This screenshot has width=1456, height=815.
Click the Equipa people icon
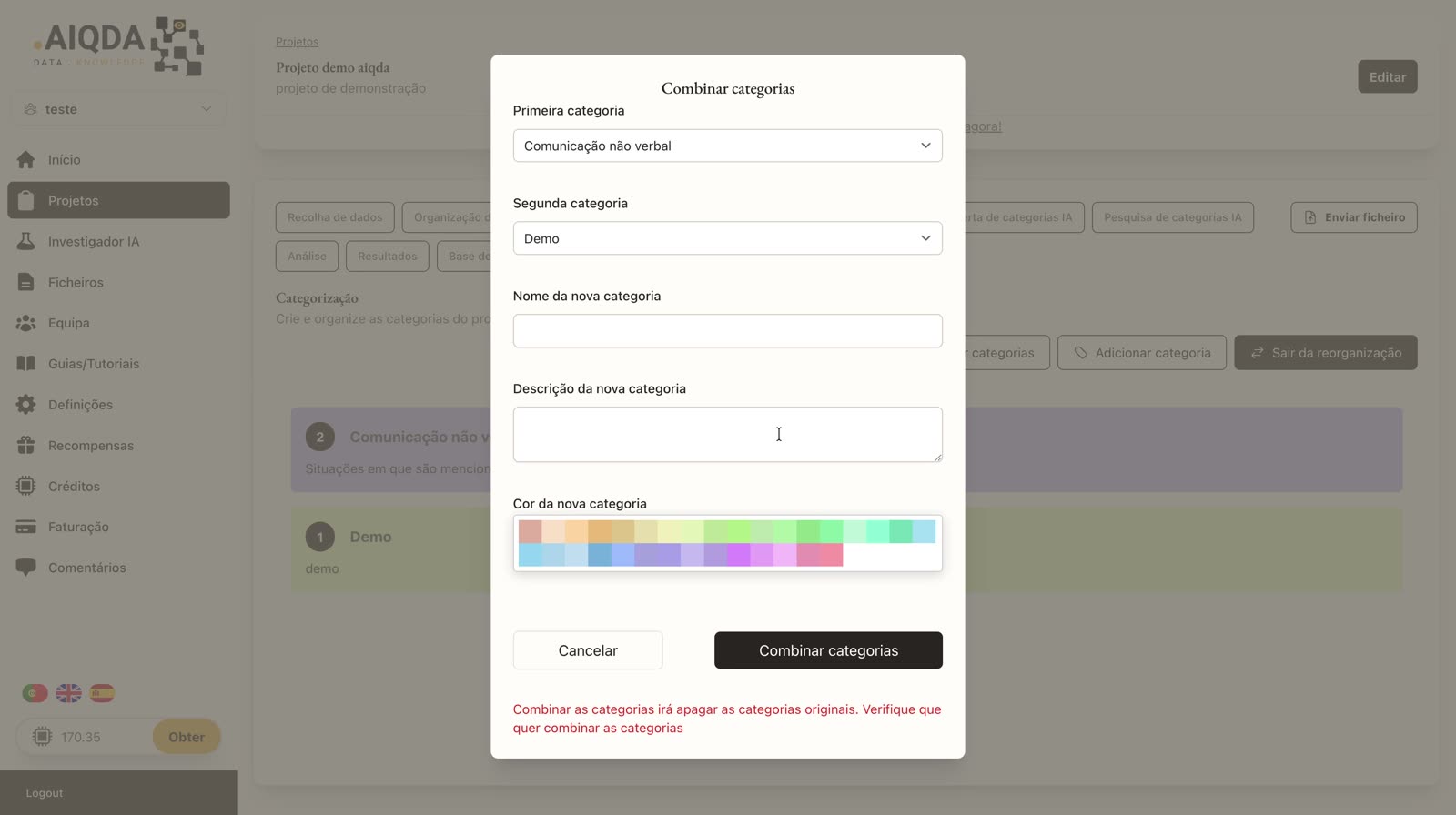[x=25, y=323]
